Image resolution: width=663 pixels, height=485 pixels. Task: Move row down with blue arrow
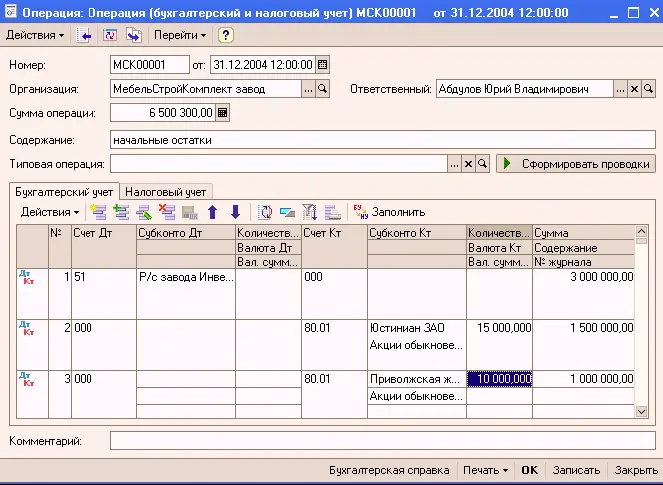click(x=236, y=212)
